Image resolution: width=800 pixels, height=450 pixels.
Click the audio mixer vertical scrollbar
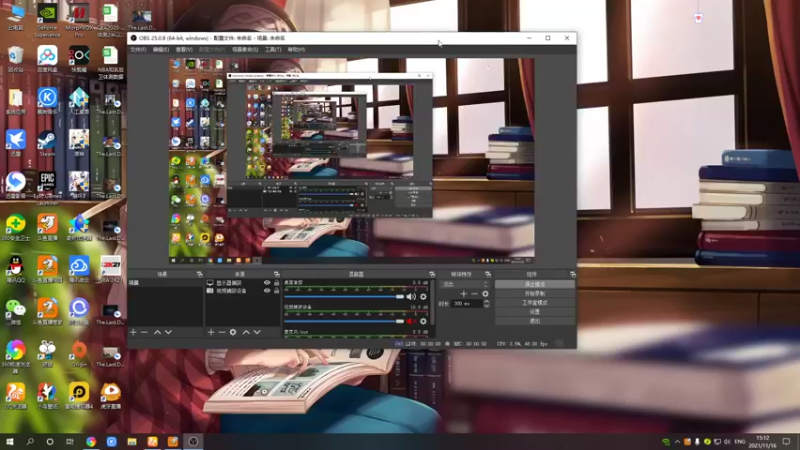tap(433, 301)
